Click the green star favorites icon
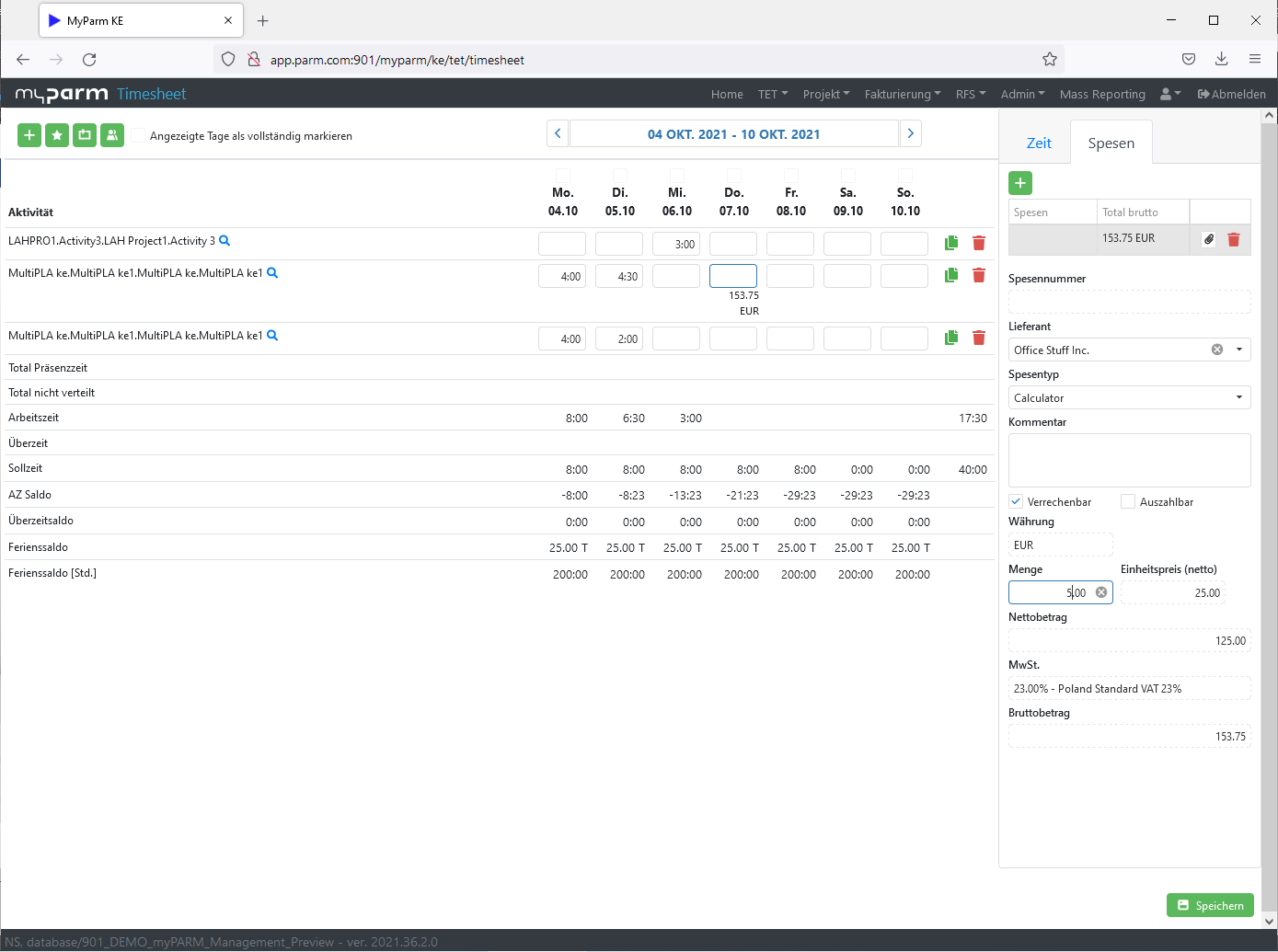Image resolution: width=1278 pixels, height=952 pixels. pyautogui.click(x=57, y=135)
